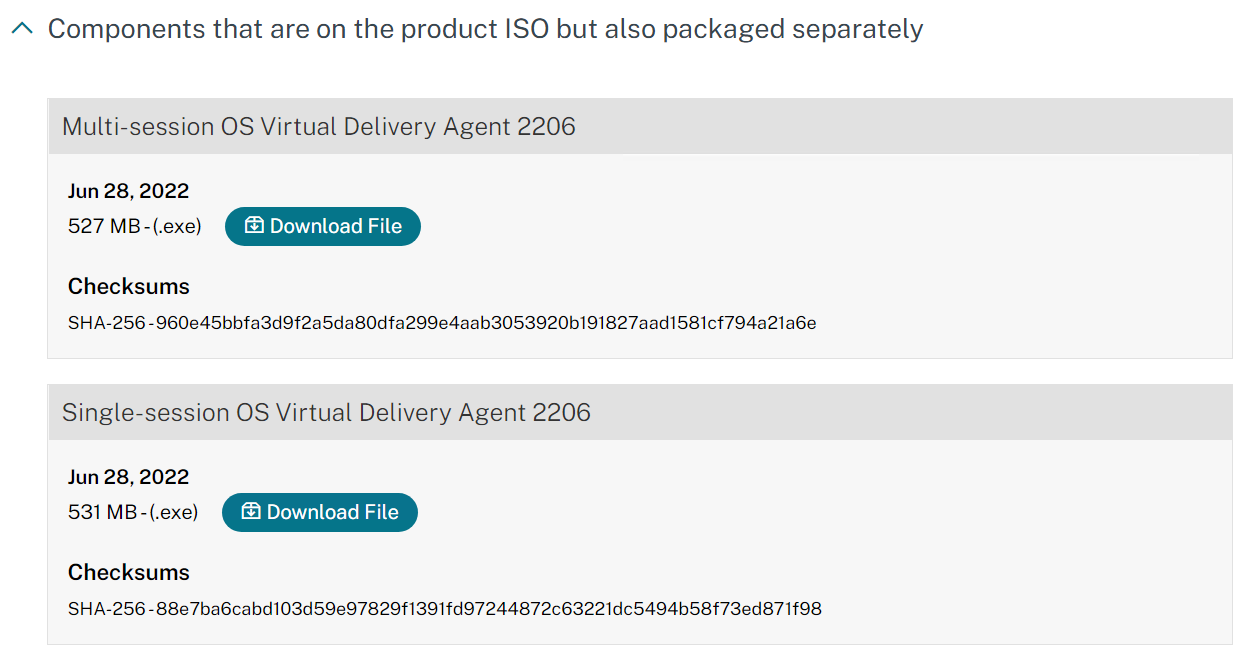Click the (.exe) label beside 531 MB
This screenshot has height=652, width=1251.
pyautogui.click(x=174, y=513)
